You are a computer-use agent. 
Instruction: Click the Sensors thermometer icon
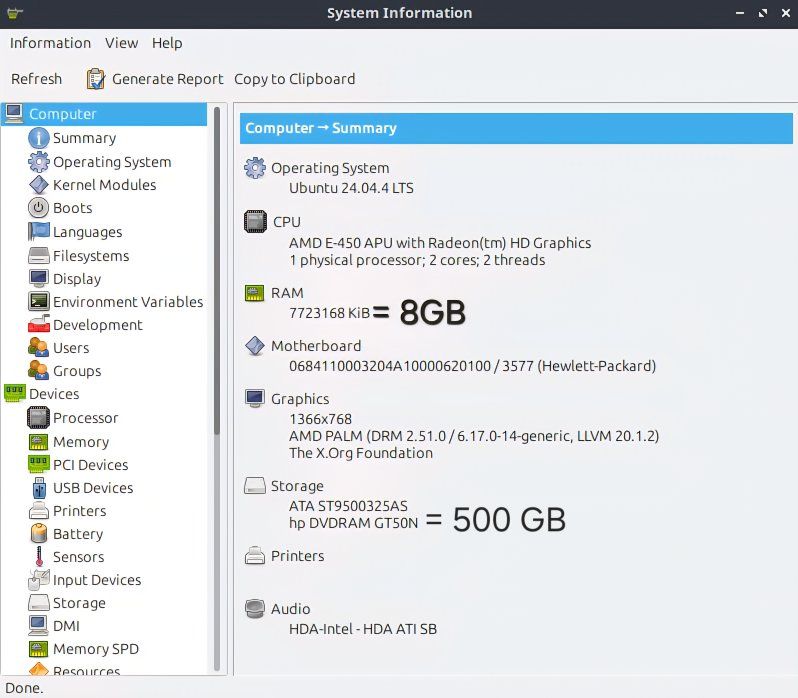pos(38,557)
